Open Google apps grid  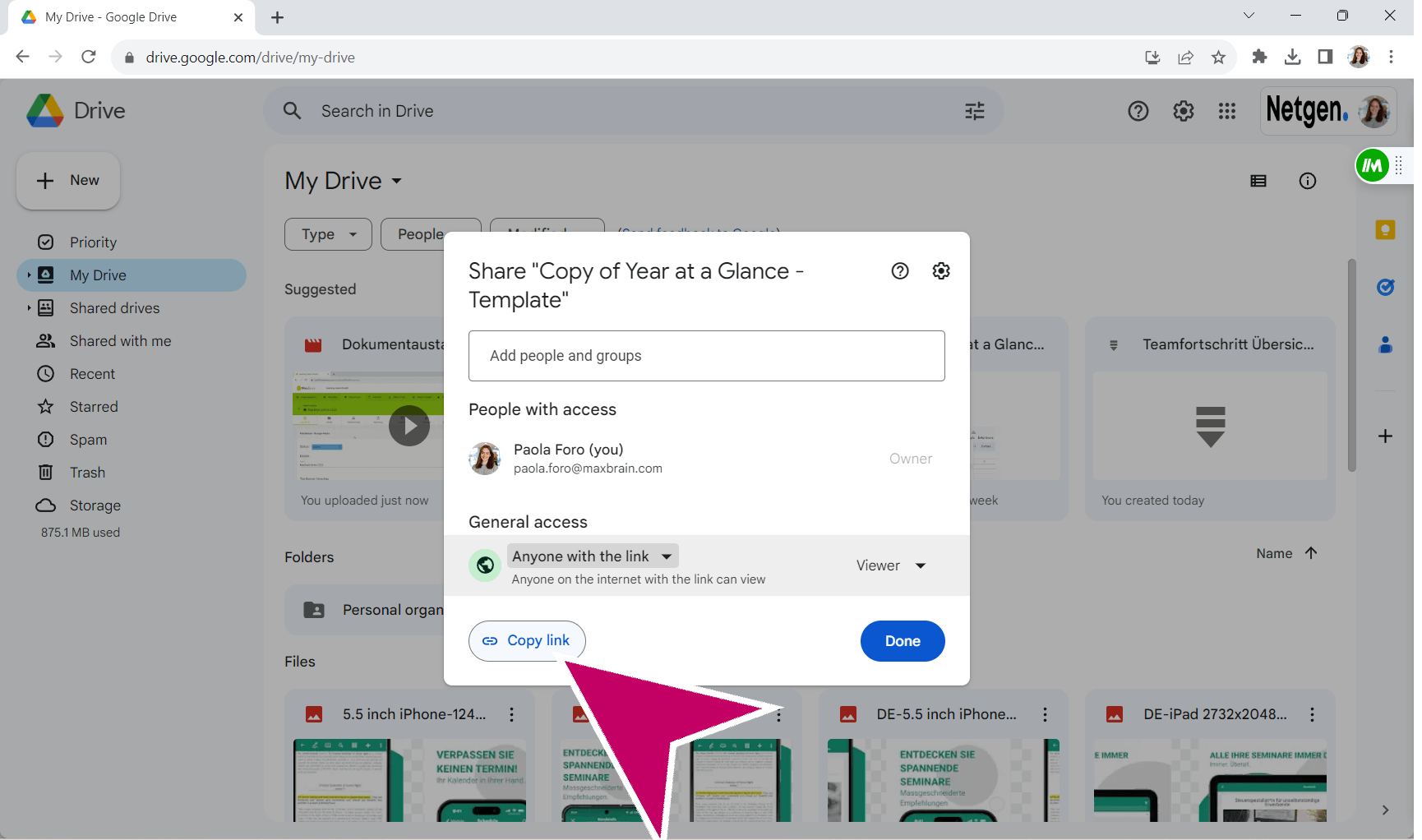[1227, 111]
